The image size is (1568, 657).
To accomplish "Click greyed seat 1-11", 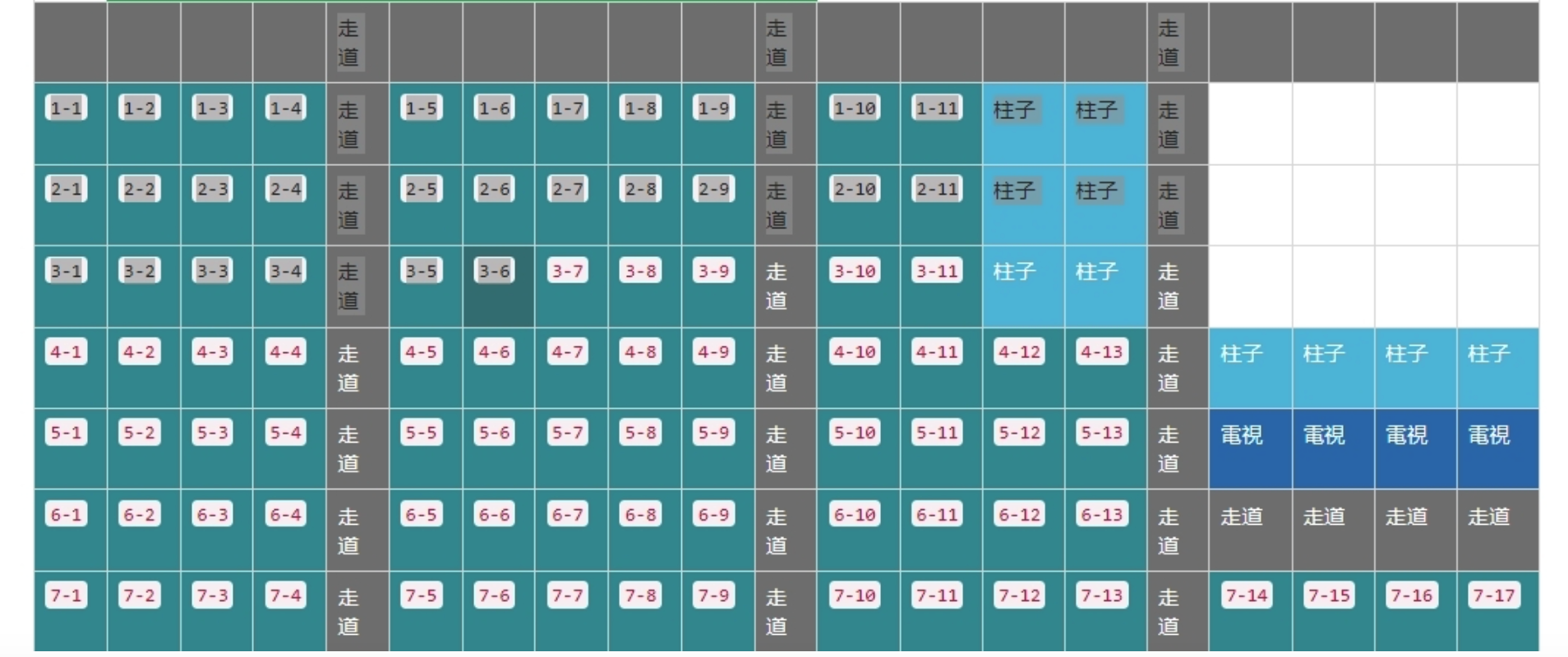I will (937, 108).
